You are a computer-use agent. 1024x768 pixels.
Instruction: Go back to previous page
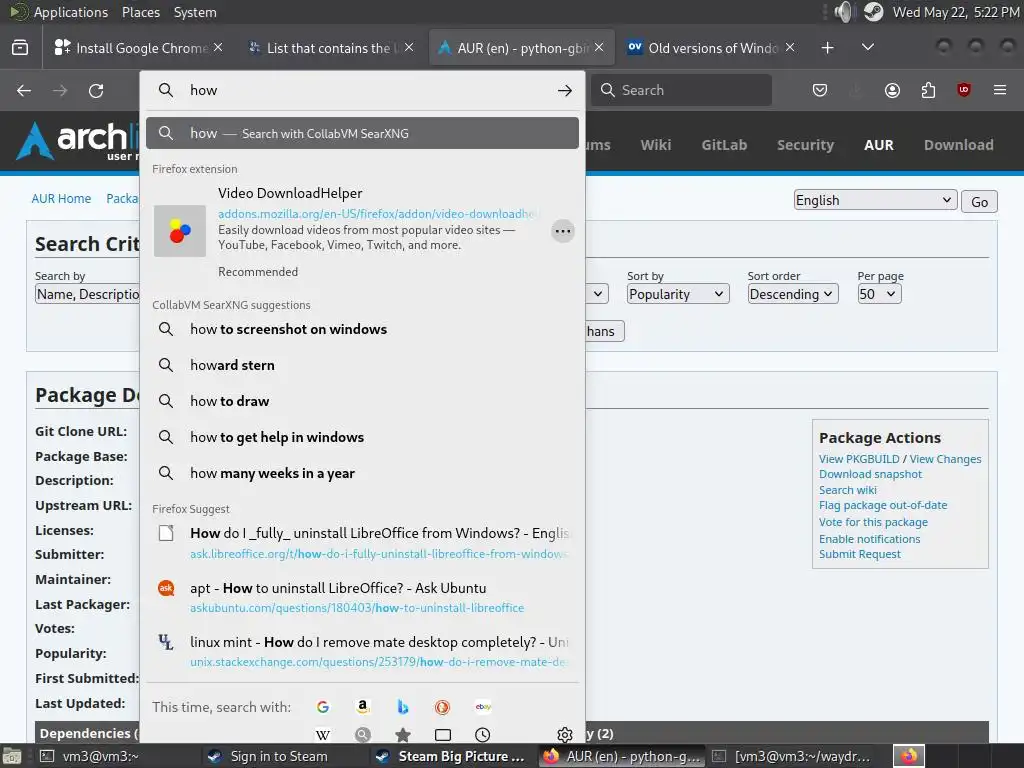pos(24,91)
